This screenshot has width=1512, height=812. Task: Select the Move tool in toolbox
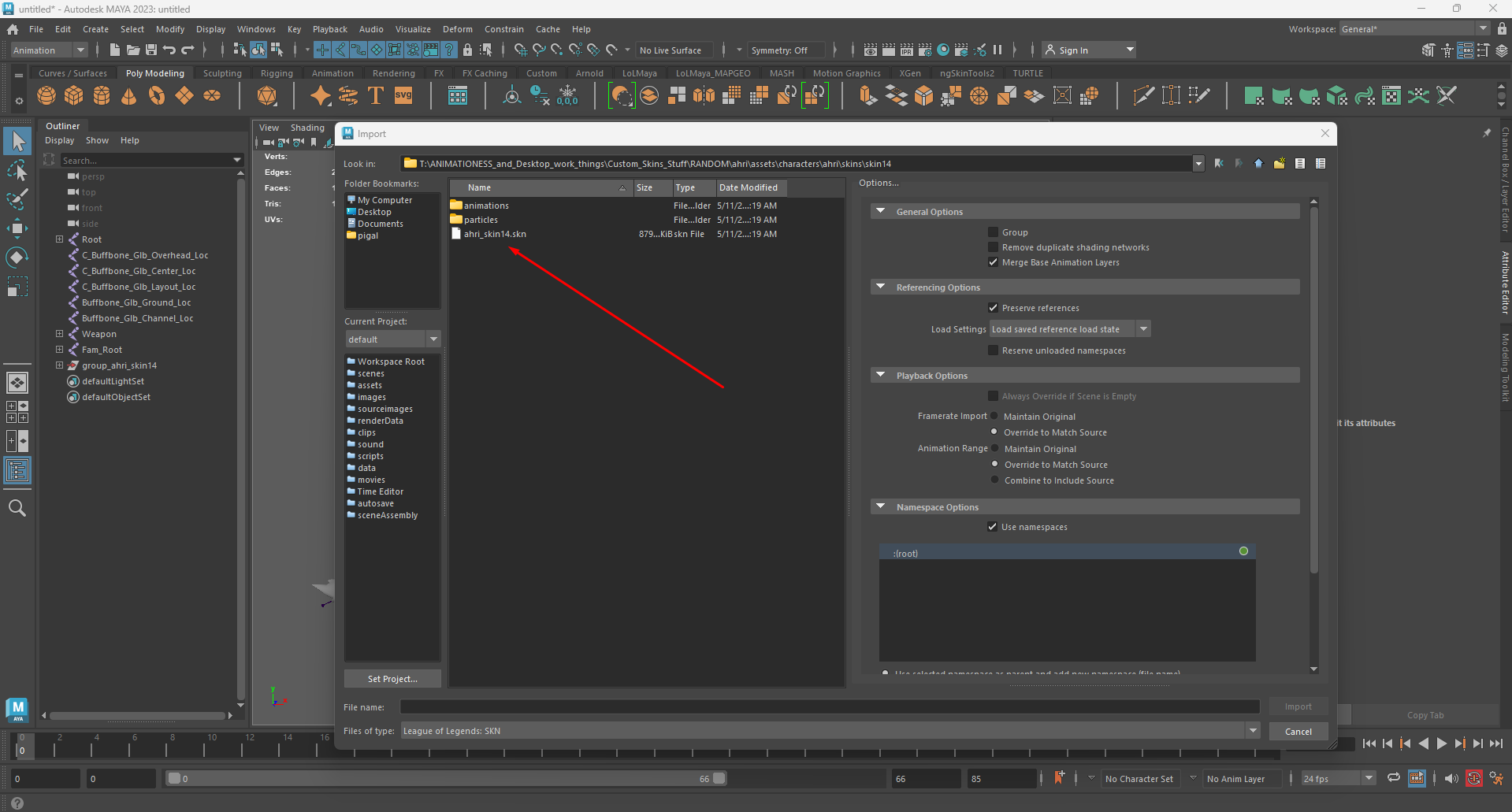point(17,228)
